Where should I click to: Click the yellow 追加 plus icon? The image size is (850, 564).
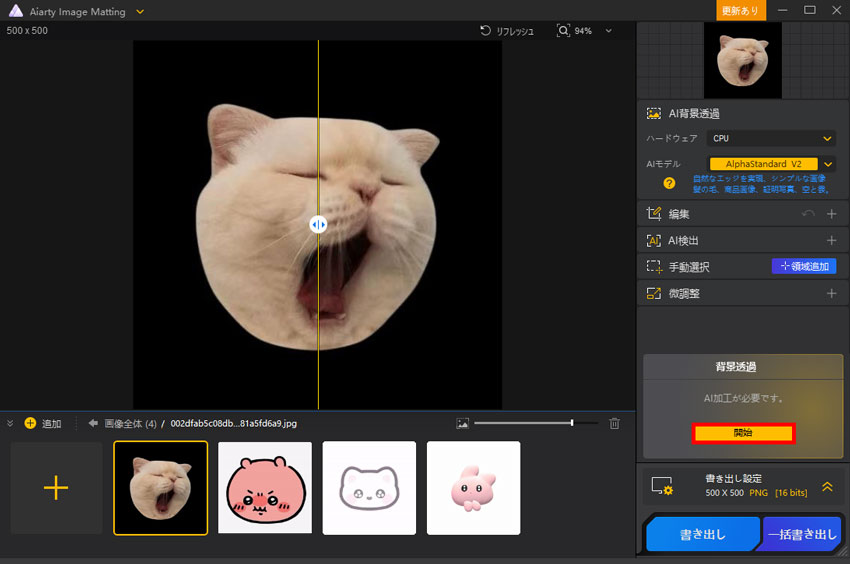tap(30, 423)
